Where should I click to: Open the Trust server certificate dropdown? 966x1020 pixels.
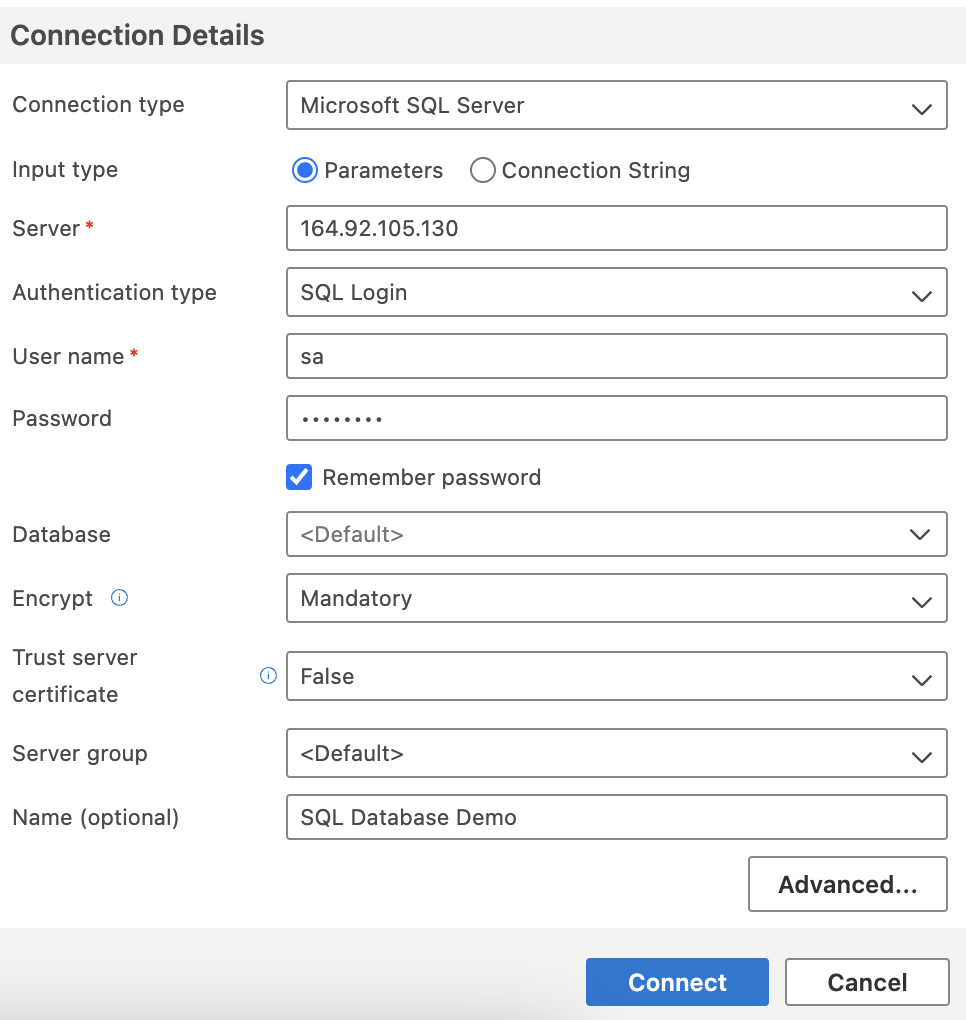(616, 676)
